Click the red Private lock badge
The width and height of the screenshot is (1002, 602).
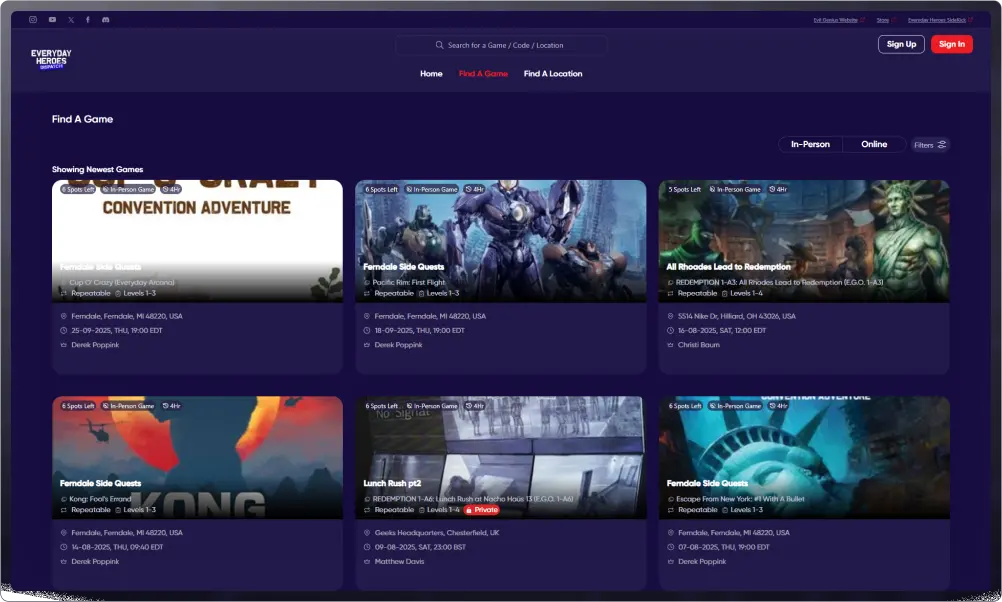481,510
